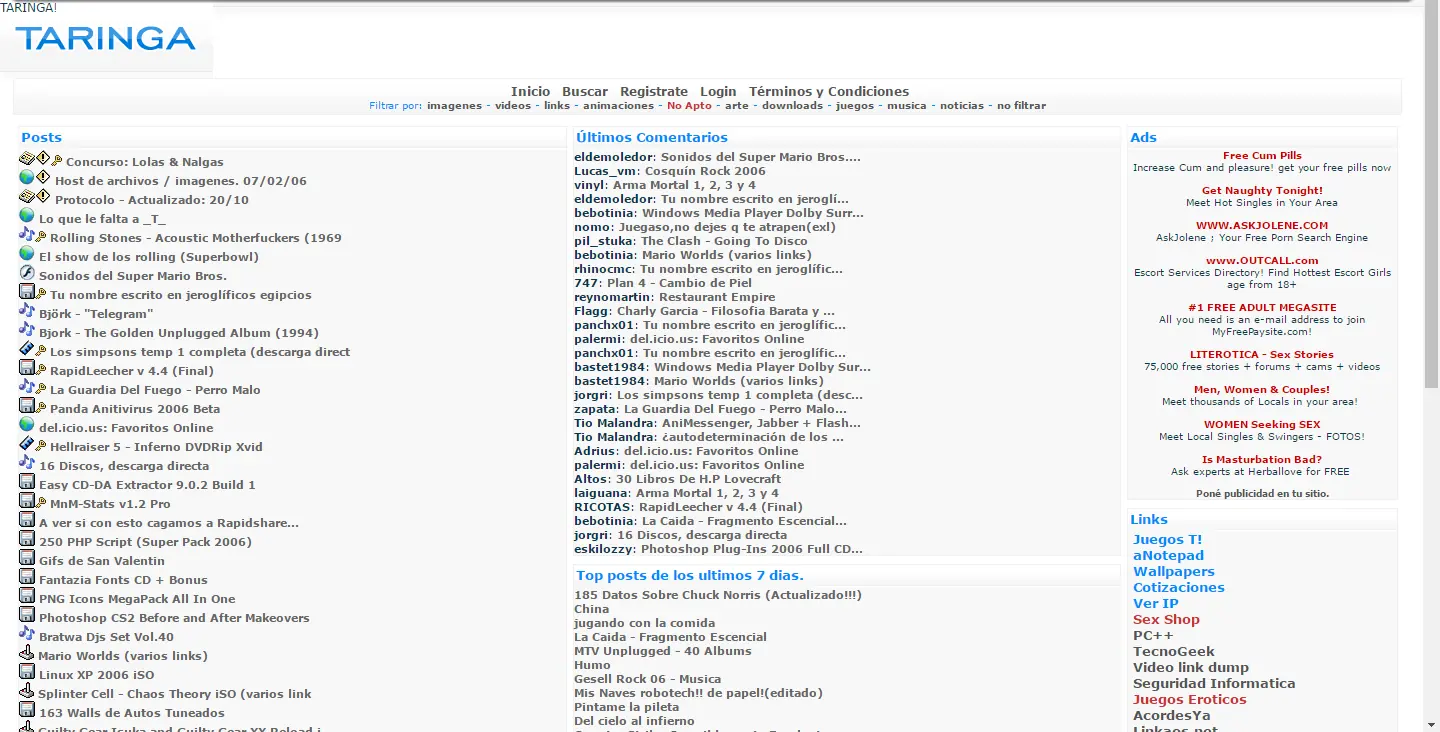Click the globe icon beside 'Lo que le falta a _T_'

(x=27, y=216)
